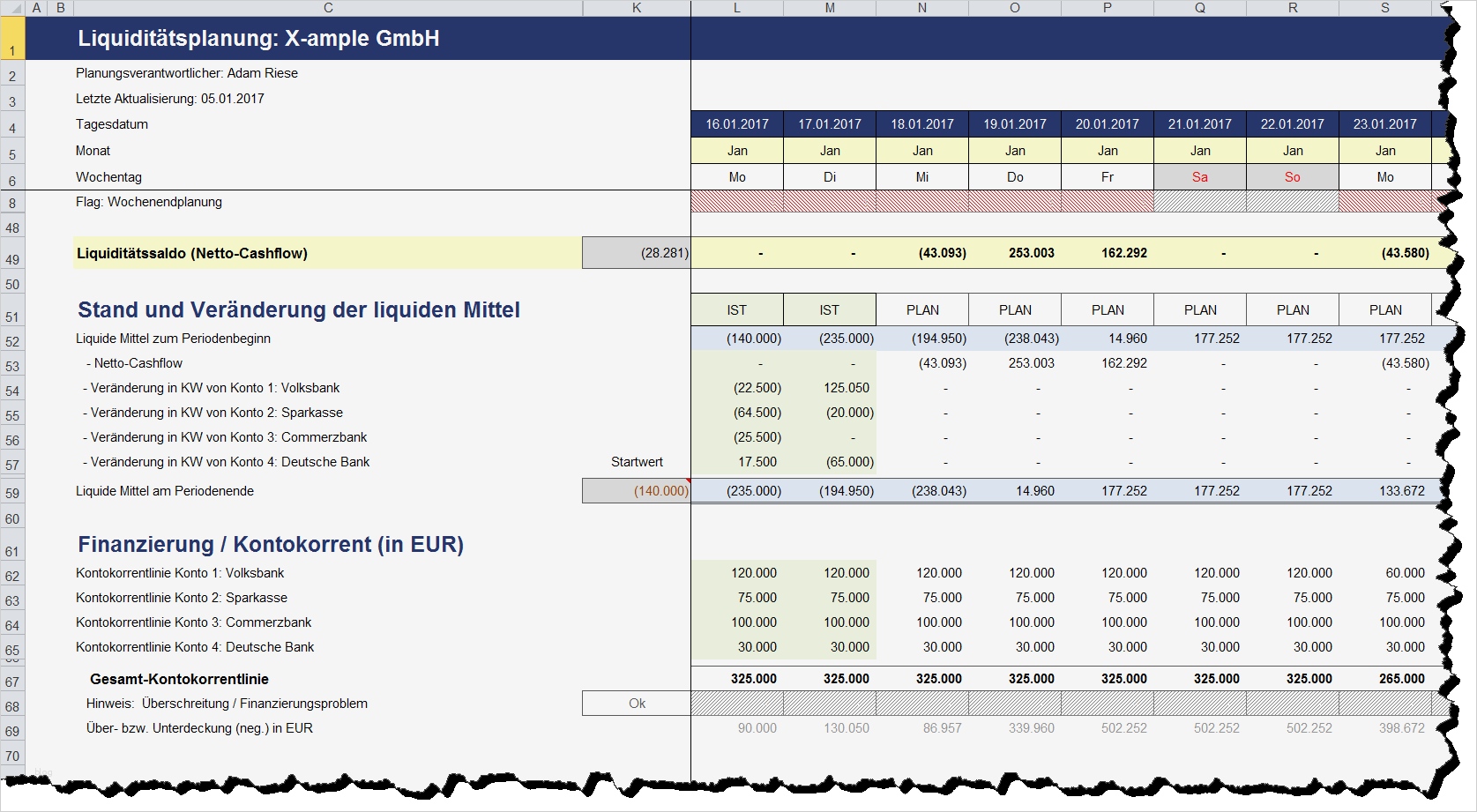Select column K header

pos(637,8)
